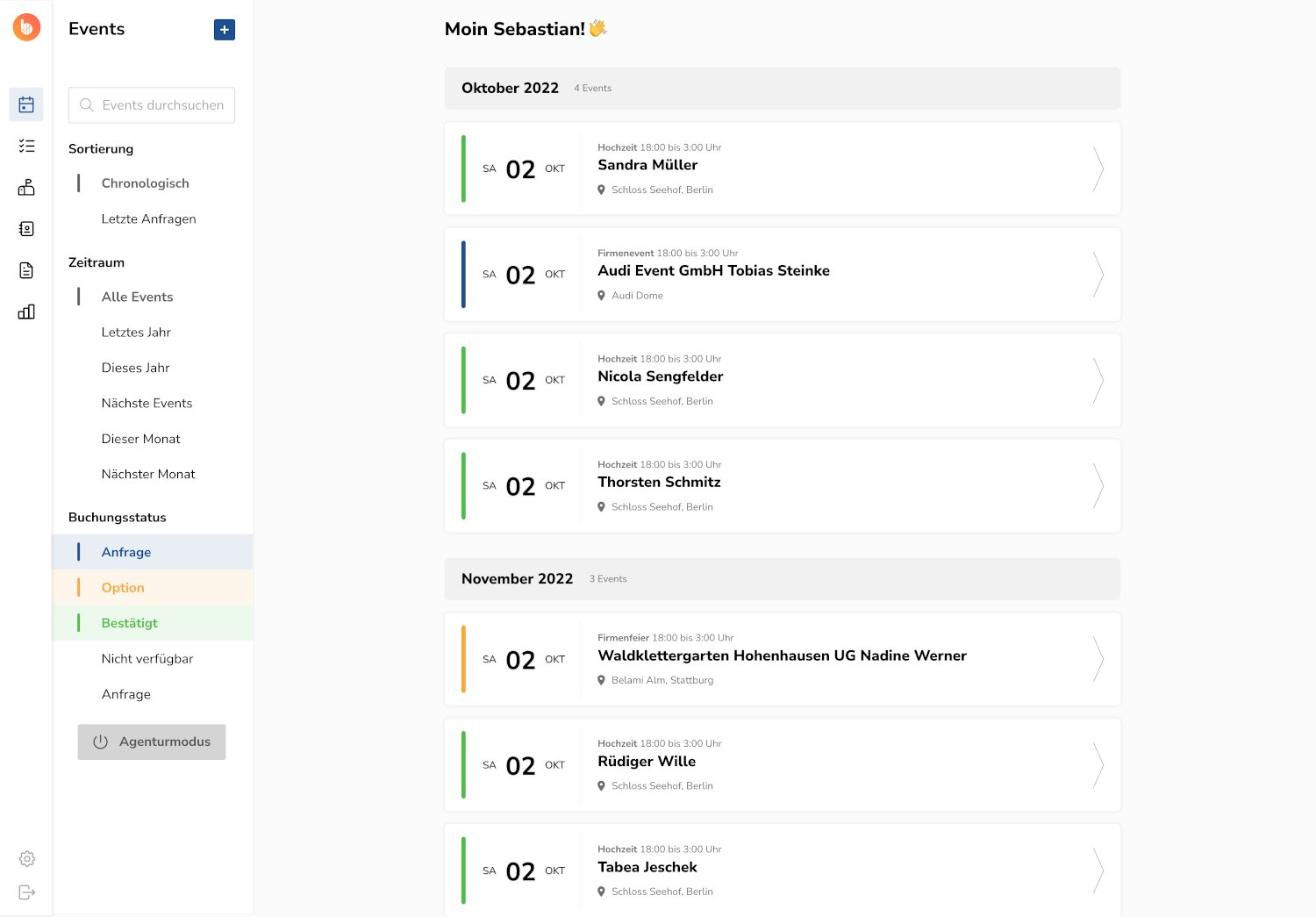Select Nächste Events filter
The image size is (1316, 917).
click(147, 404)
